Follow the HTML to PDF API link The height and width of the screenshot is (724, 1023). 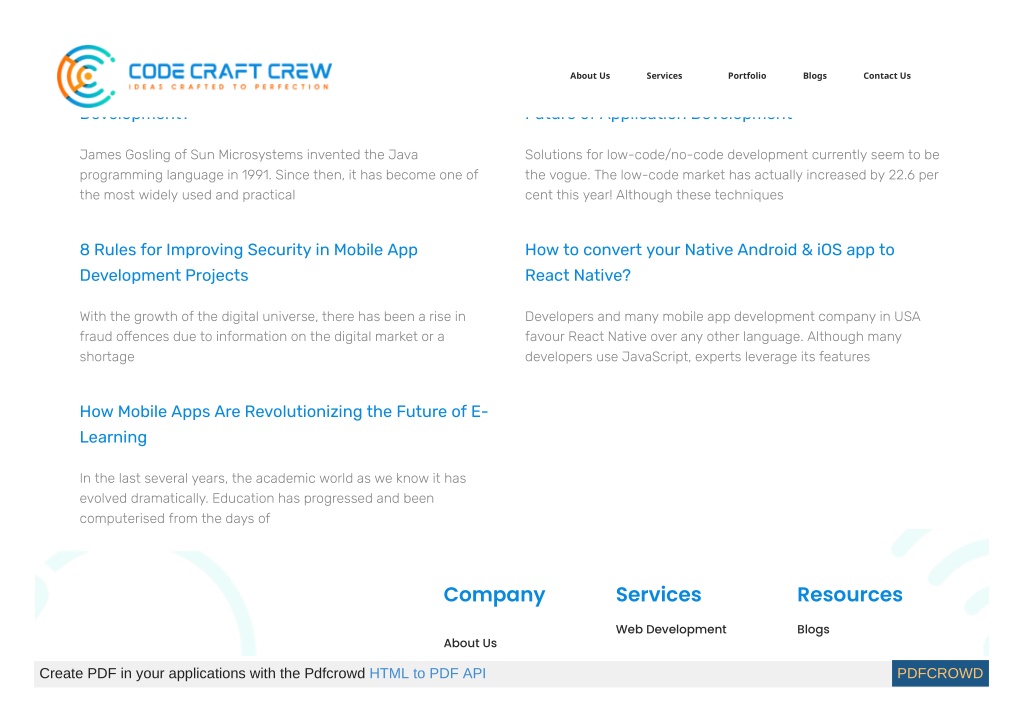click(x=427, y=673)
